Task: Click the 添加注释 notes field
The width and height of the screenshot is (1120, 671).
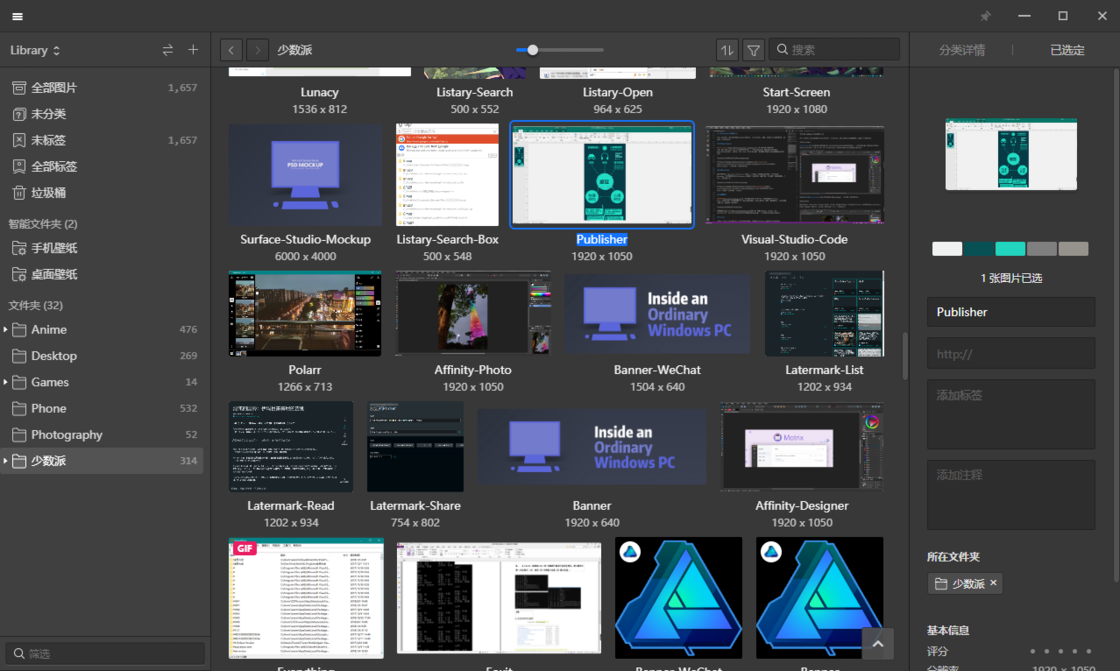Action: pos(1011,494)
